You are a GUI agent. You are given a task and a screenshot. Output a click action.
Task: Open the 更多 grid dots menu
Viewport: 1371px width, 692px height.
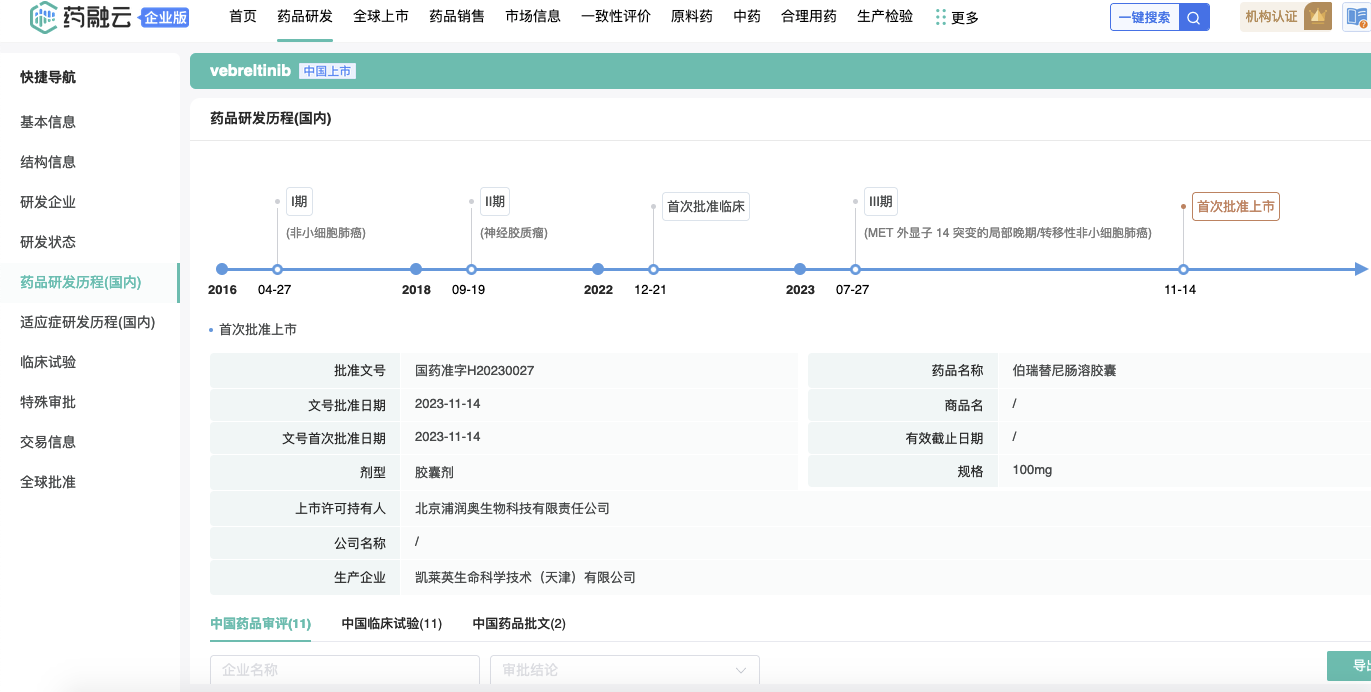tap(940, 17)
